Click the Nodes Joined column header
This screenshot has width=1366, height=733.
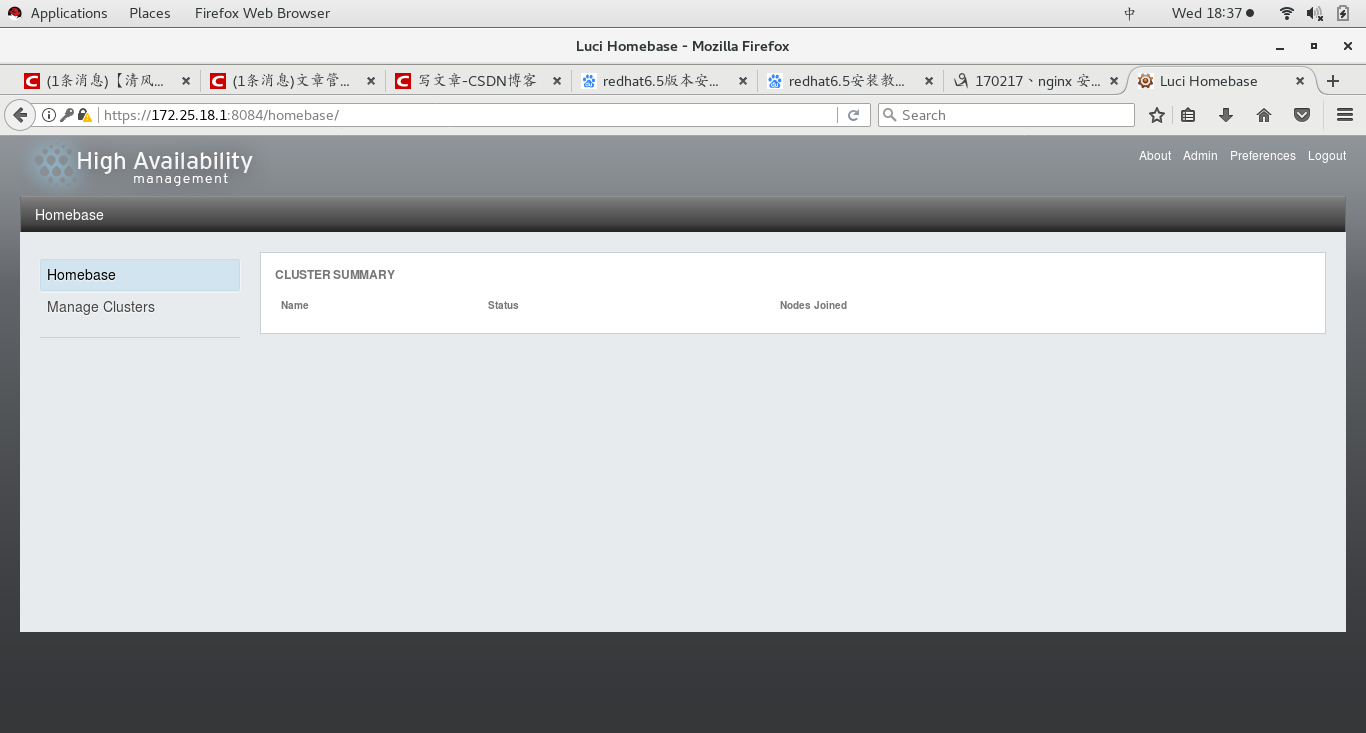click(x=813, y=305)
